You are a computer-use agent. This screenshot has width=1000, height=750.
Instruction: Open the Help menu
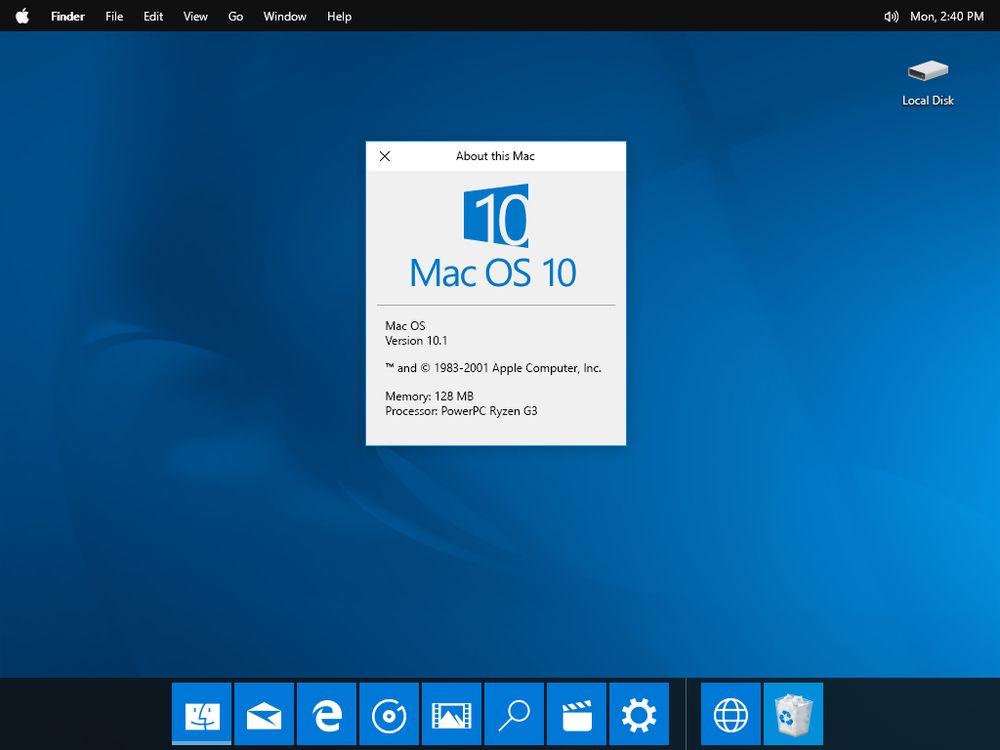pyautogui.click(x=339, y=16)
